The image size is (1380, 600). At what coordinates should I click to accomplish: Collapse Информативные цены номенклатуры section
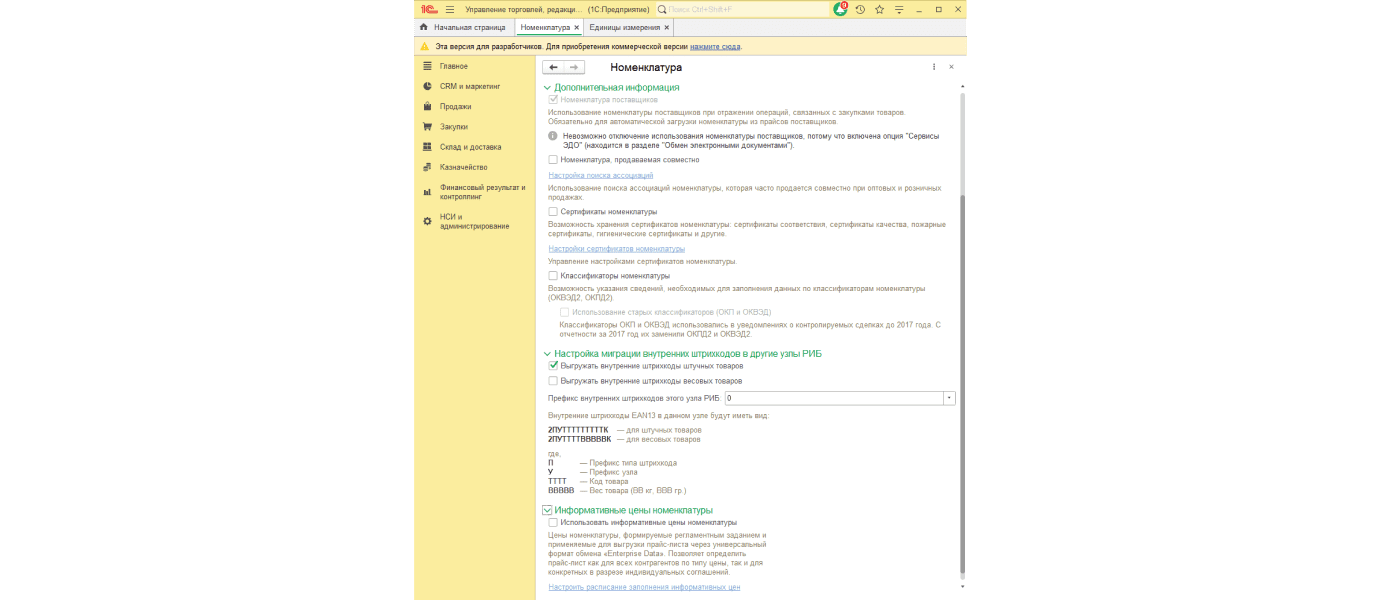click(547, 510)
